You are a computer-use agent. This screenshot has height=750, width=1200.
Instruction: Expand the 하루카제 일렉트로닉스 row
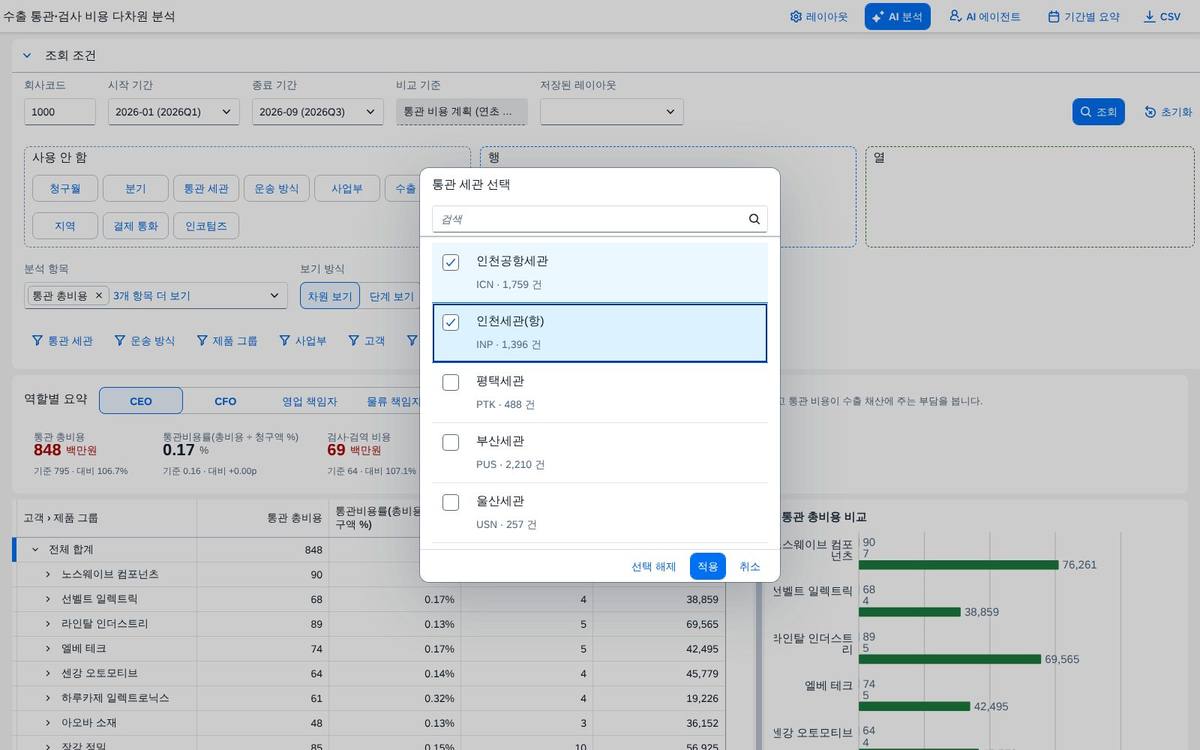click(x=48, y=697)
